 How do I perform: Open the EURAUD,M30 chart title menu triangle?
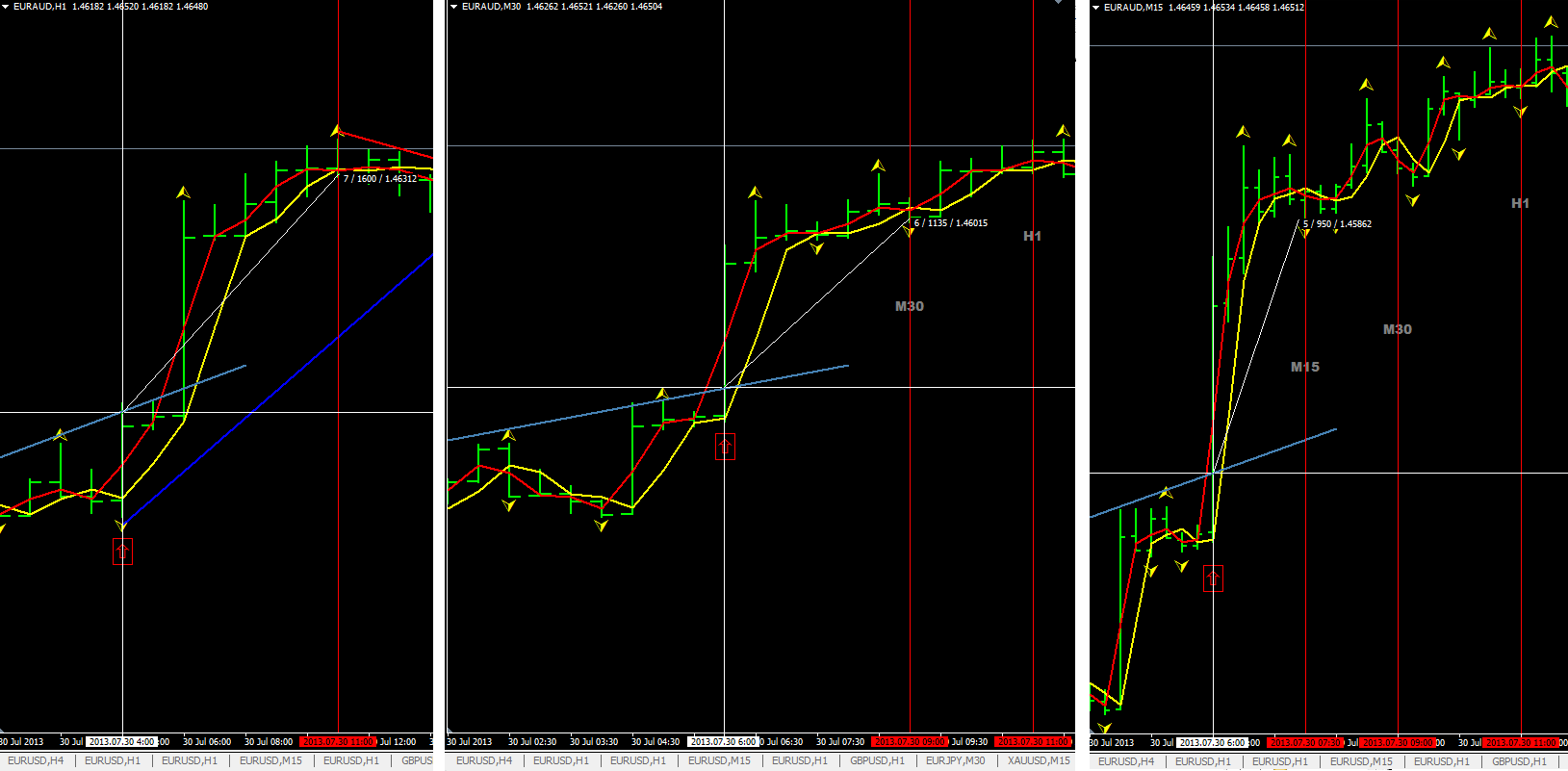[454, 7]
